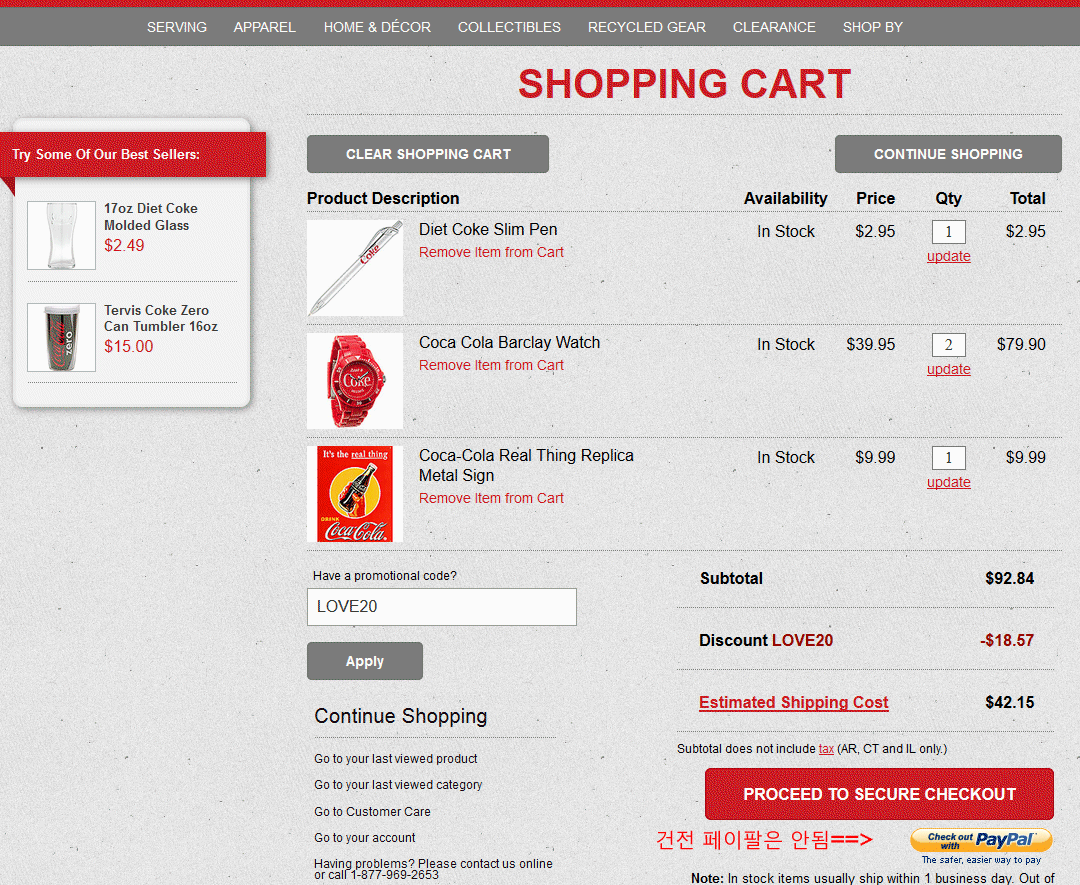Click the Continue Shopping button
This screenshot has height=885, width=1080.
pyautogui.click(x=948, y=154)
